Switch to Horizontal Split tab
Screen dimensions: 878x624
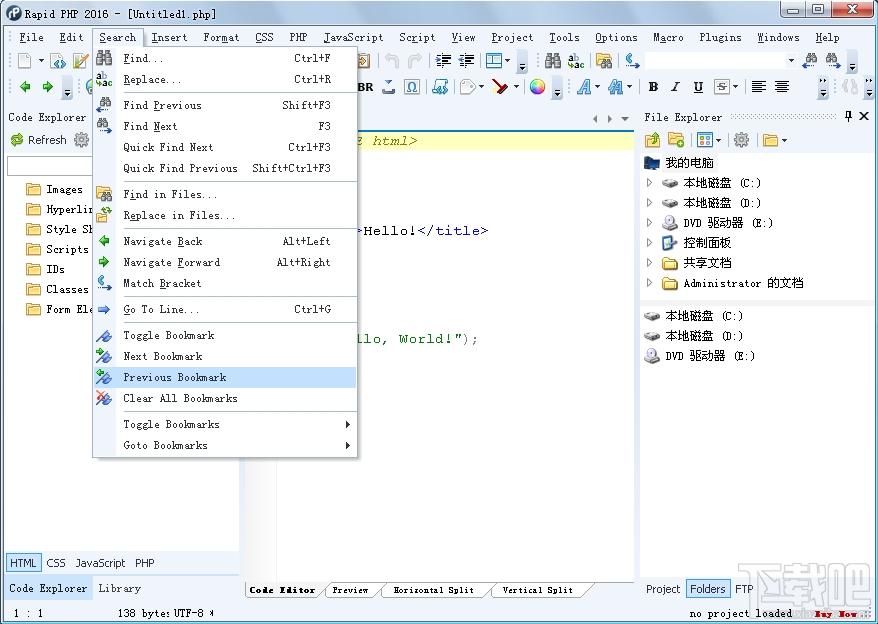point(433,590)
